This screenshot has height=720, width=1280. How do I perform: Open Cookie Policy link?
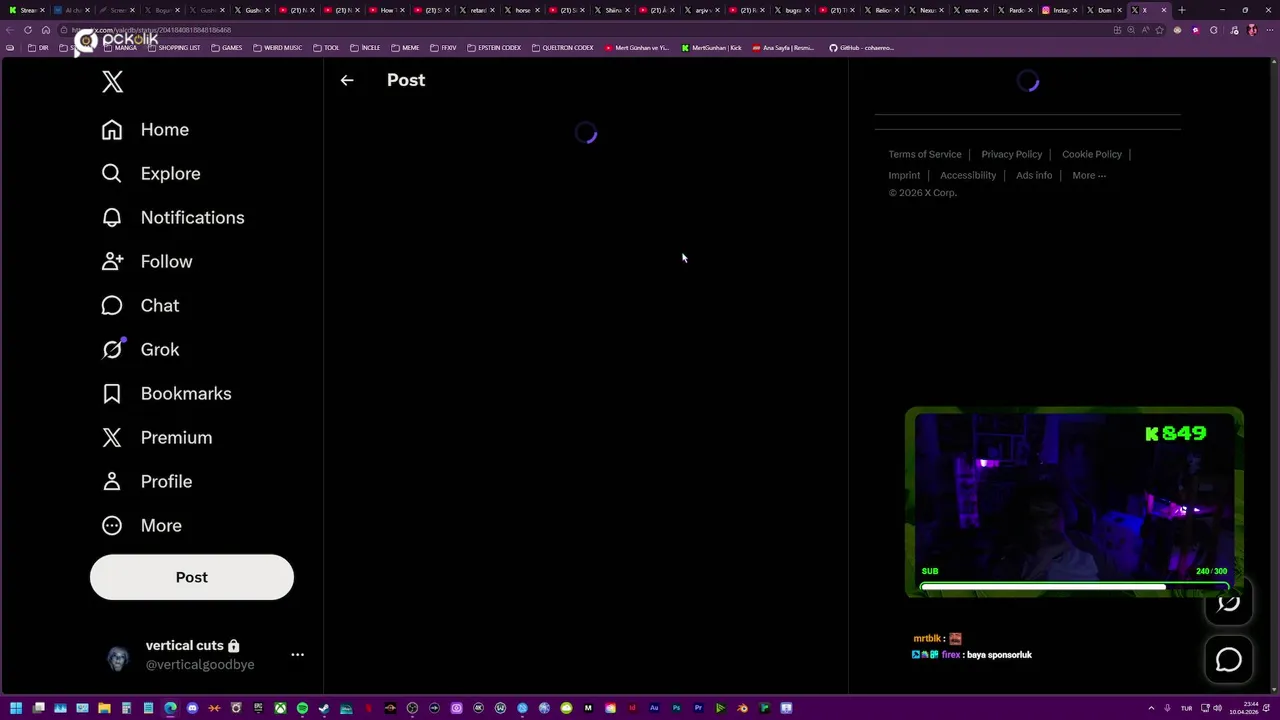(x=1092, y=154)
